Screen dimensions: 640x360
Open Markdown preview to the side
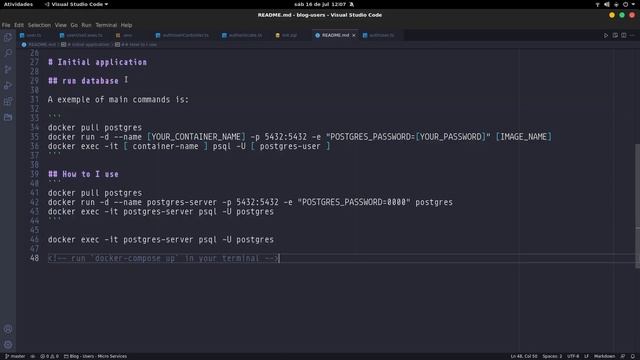[x=615, y=36]
